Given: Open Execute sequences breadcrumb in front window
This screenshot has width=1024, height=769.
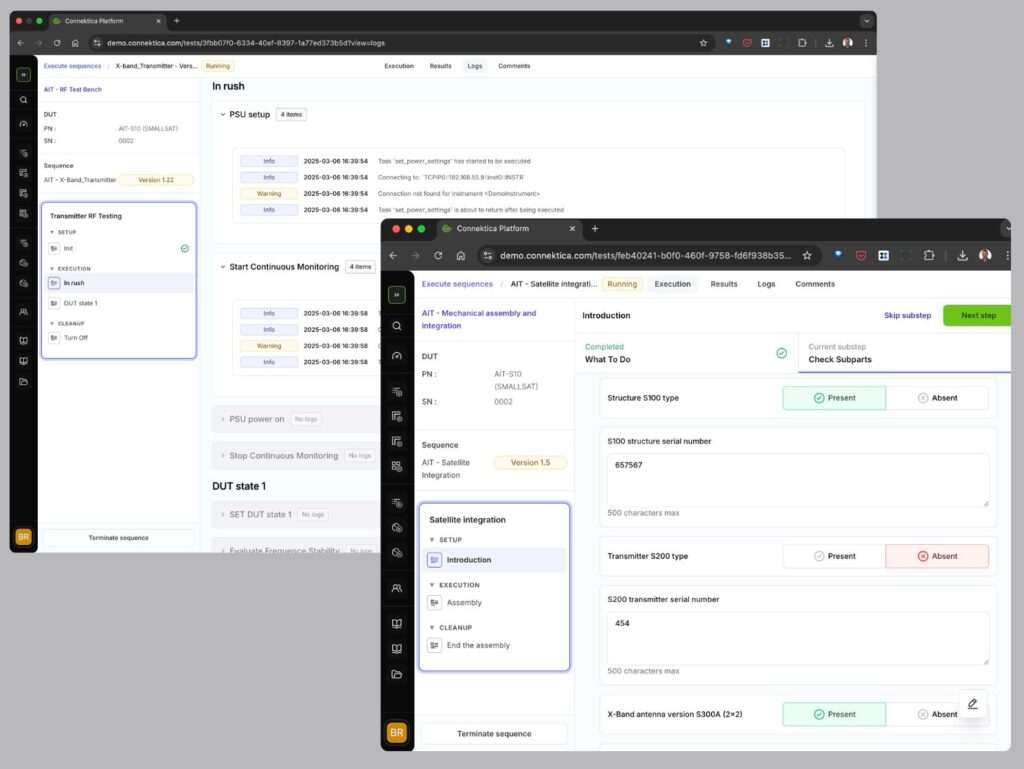Looking at the screenshot, I should [457, 284].
